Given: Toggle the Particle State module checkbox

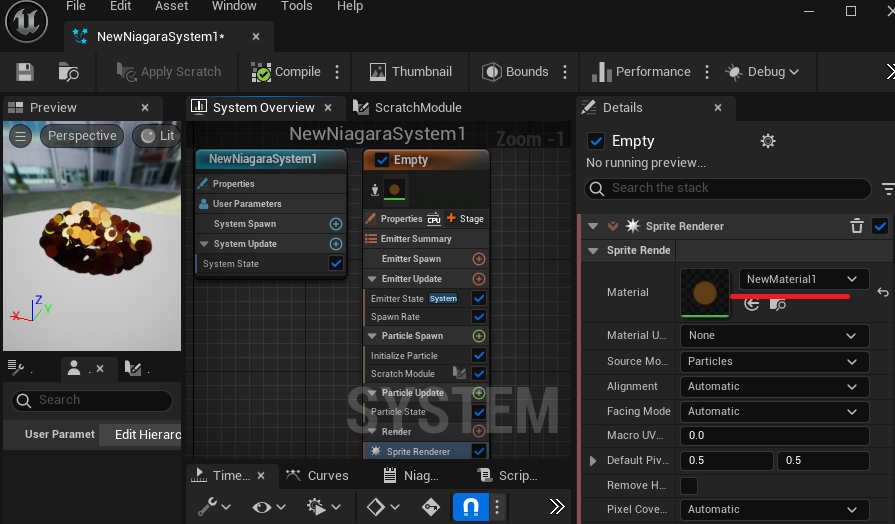Looking at the screenshot, I should pyautogui.click(x=479, y=412).
